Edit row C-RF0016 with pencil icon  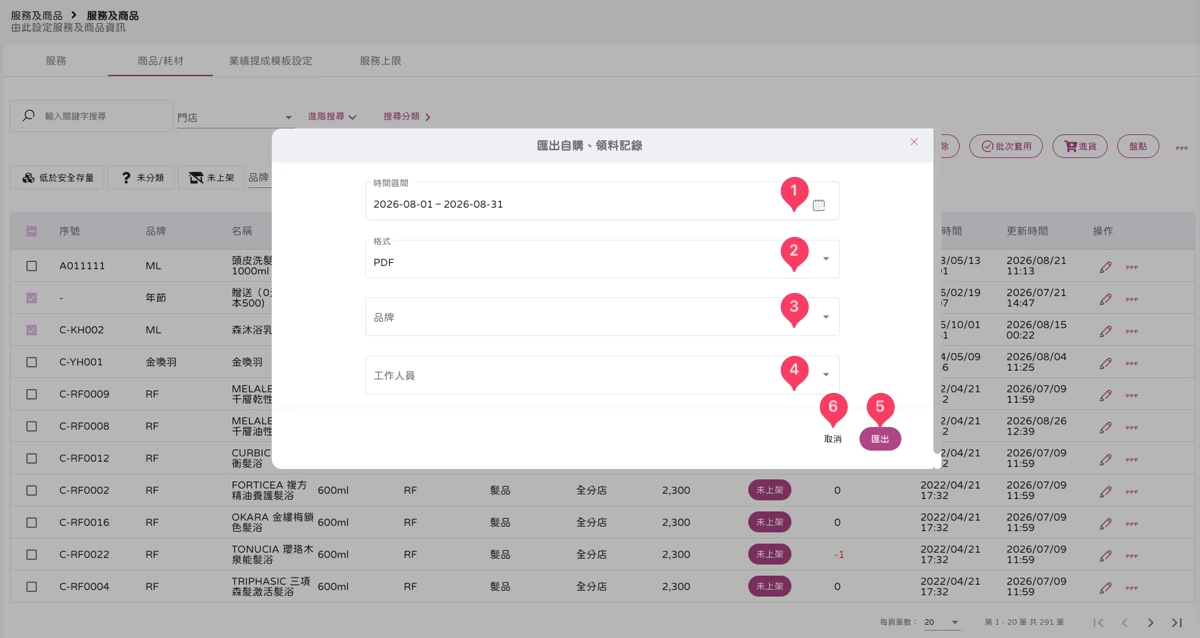(x=1105, y=523)
